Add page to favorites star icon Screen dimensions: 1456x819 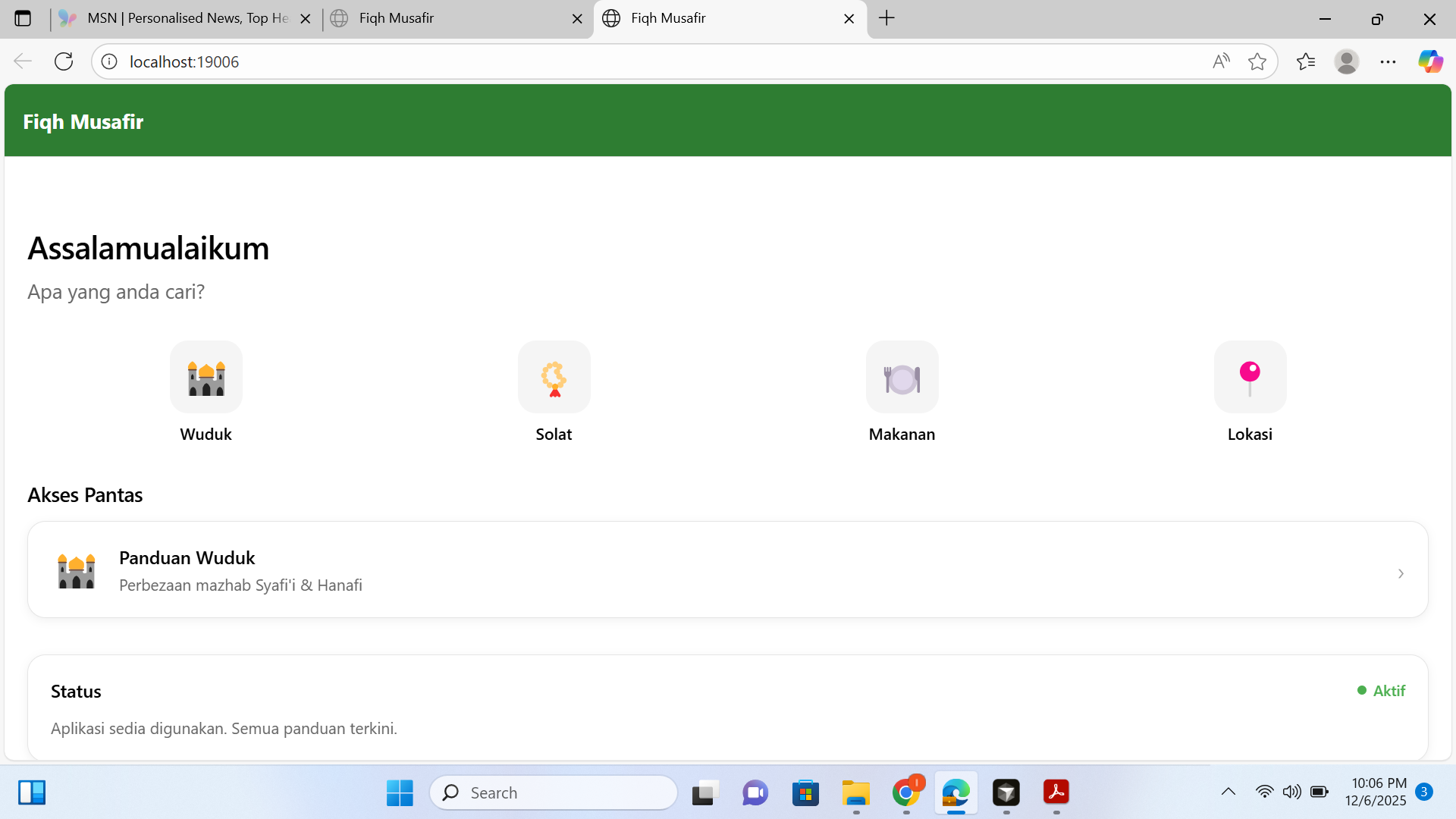pyautogui.click(x=1257, y=61)
